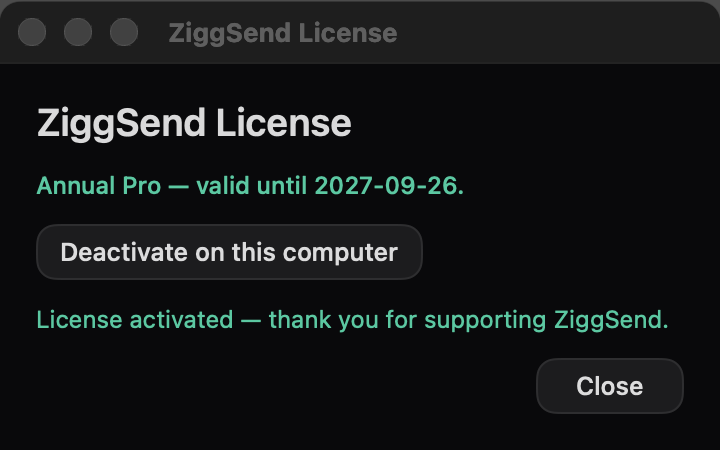The image size is (720, 450).
Task: Click the word ZiggSend in main heading
Action: click(121, 124)
